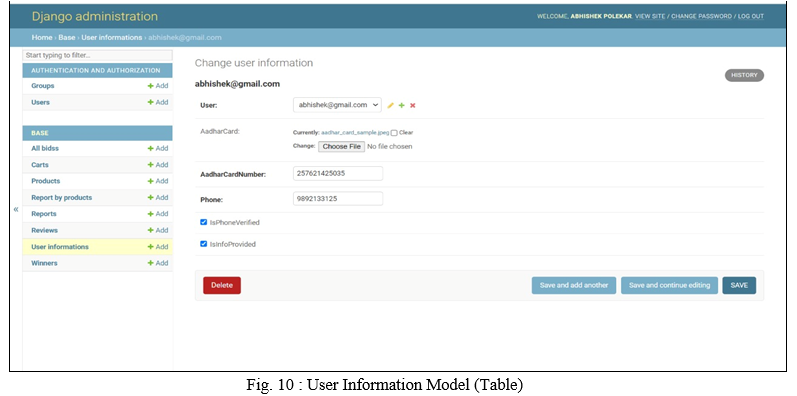797x396 pixels.
Task: Add a new Cart entry
Action: [x=158, y=165]
